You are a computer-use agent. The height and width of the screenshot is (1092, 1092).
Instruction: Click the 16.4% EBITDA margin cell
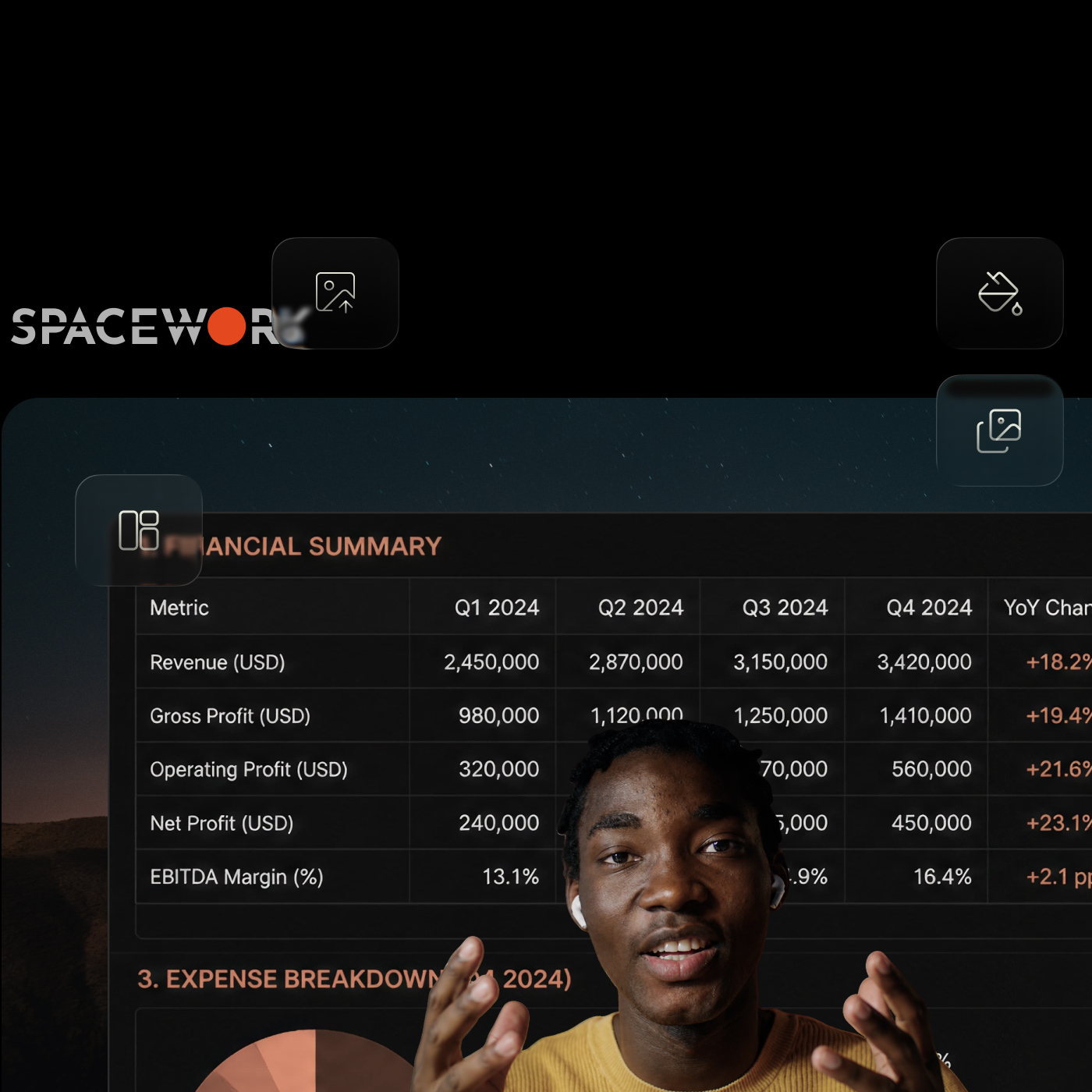pos(943,877)
